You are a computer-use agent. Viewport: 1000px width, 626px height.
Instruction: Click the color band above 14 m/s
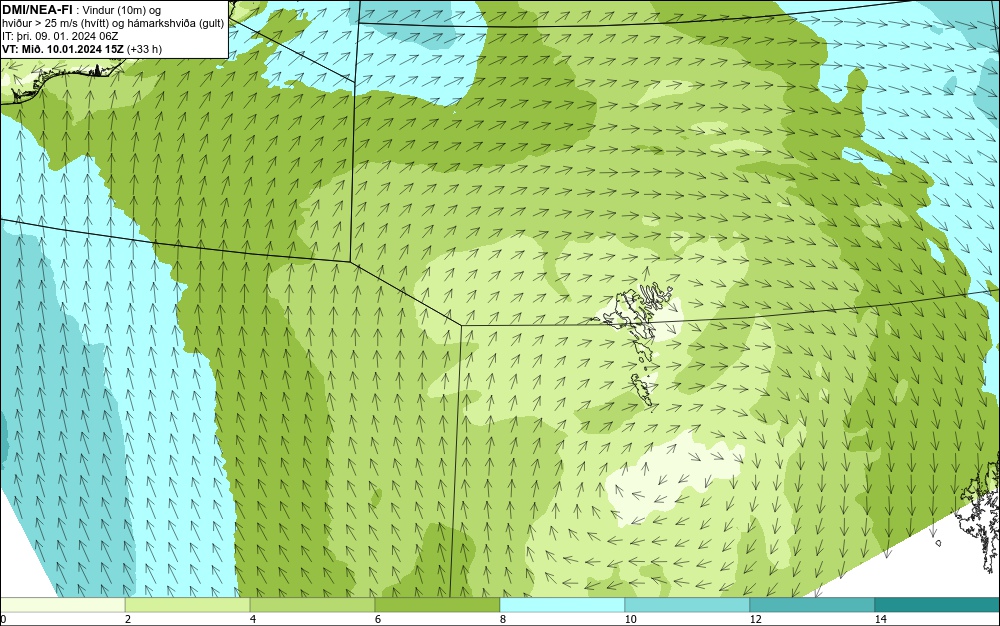pos(938,604)
